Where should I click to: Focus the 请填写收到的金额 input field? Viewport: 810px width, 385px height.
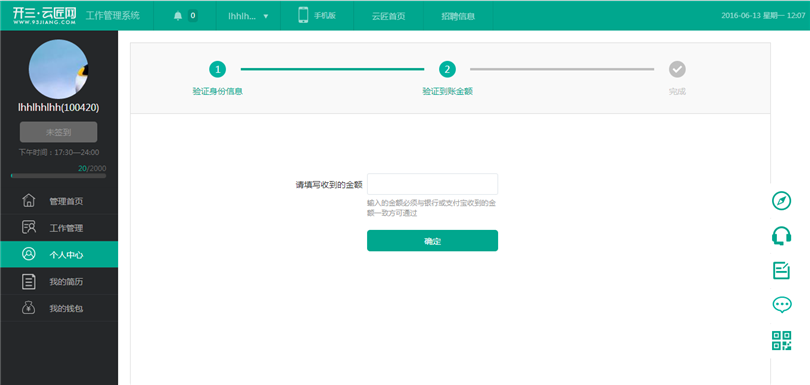[432, 184]
